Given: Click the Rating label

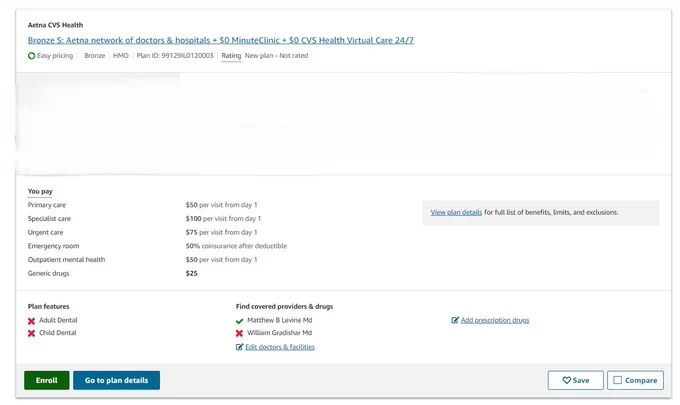Looking at the screenshot, I should pos(231,56).
